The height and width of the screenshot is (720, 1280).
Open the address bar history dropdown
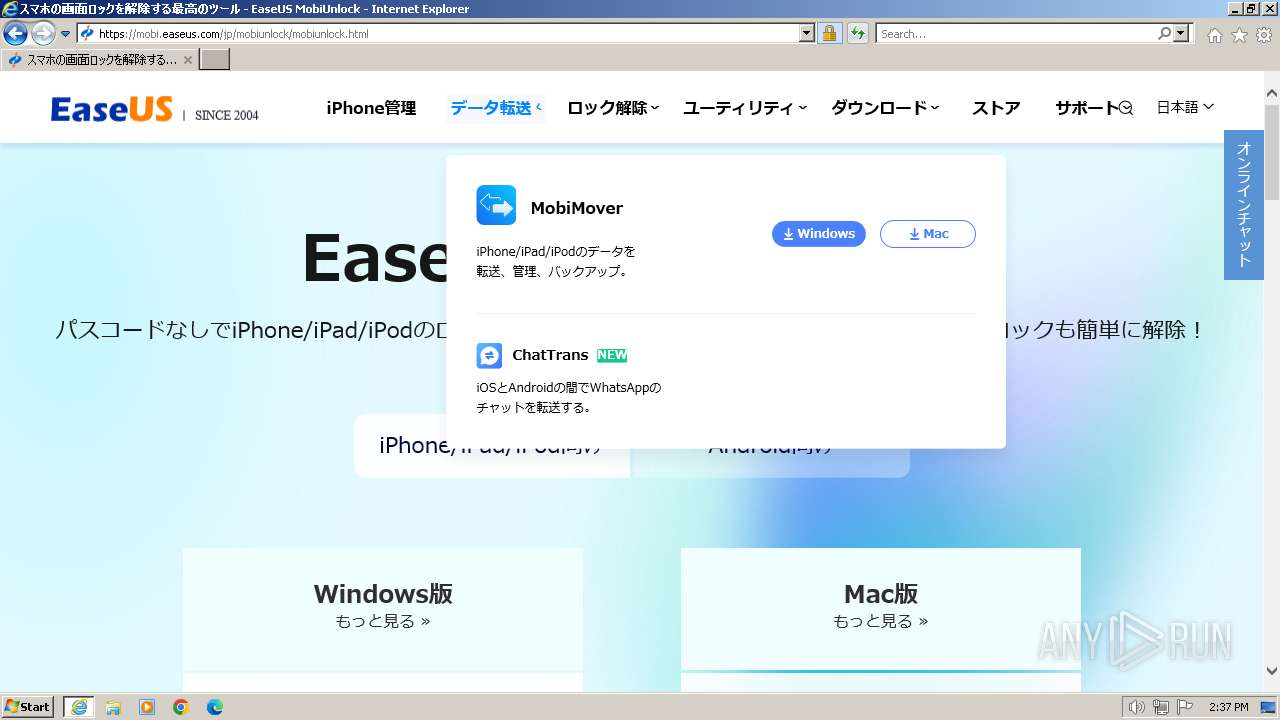click(x=807, y=33)
